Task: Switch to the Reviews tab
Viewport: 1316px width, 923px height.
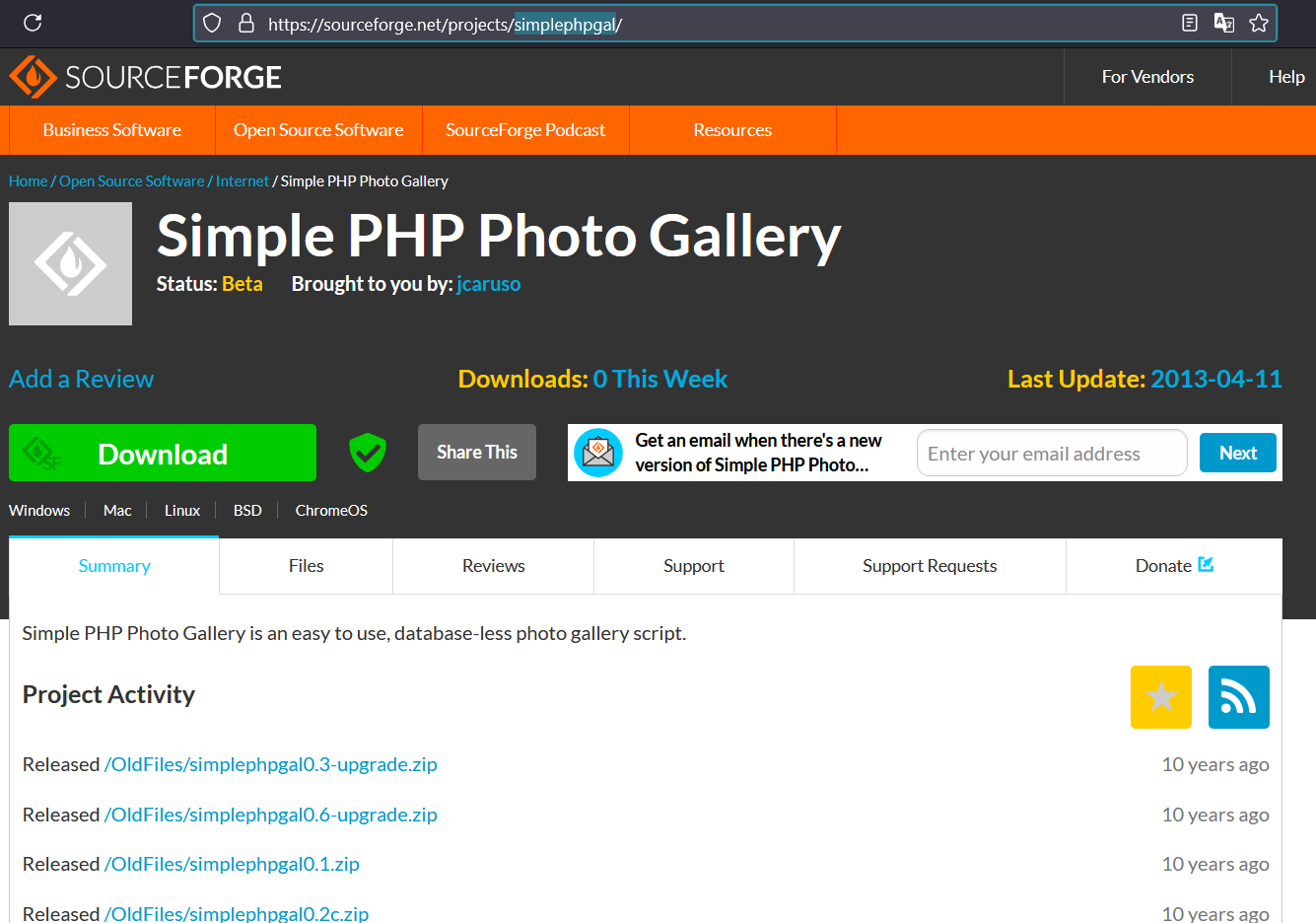Action: pos(494,566)
